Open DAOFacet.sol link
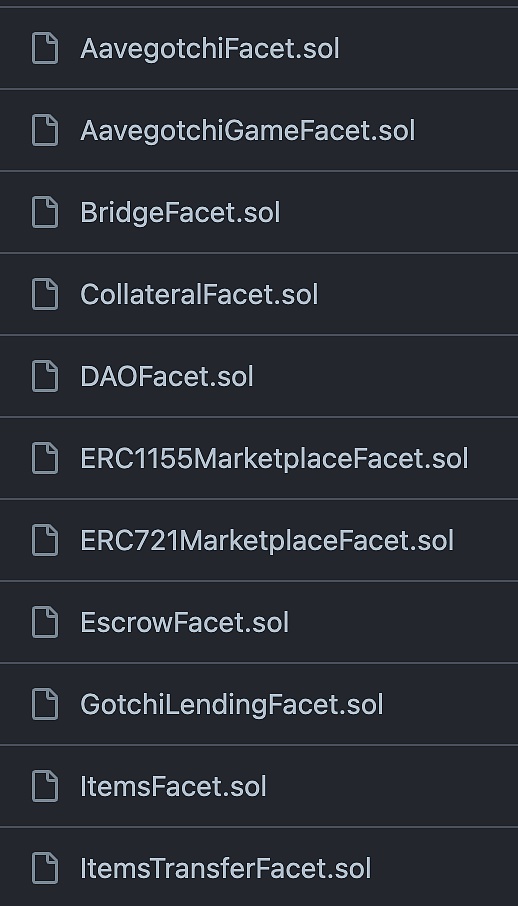Viewport: 518px width, 906px height. point(167,377)
